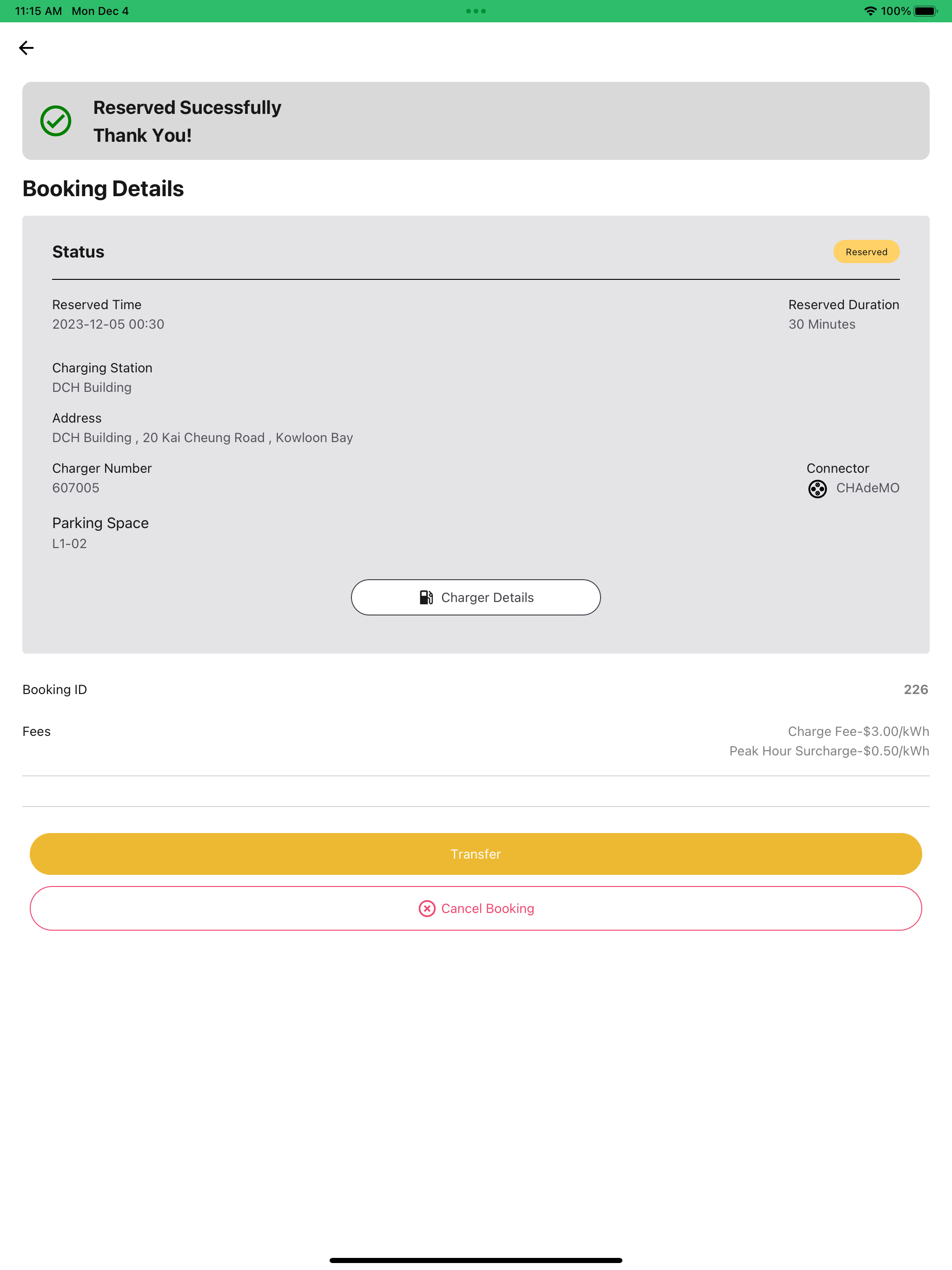This screenshot has height=1270, width=952.
Task: Click the green success checkmark icon
Action: pos(56,120)
